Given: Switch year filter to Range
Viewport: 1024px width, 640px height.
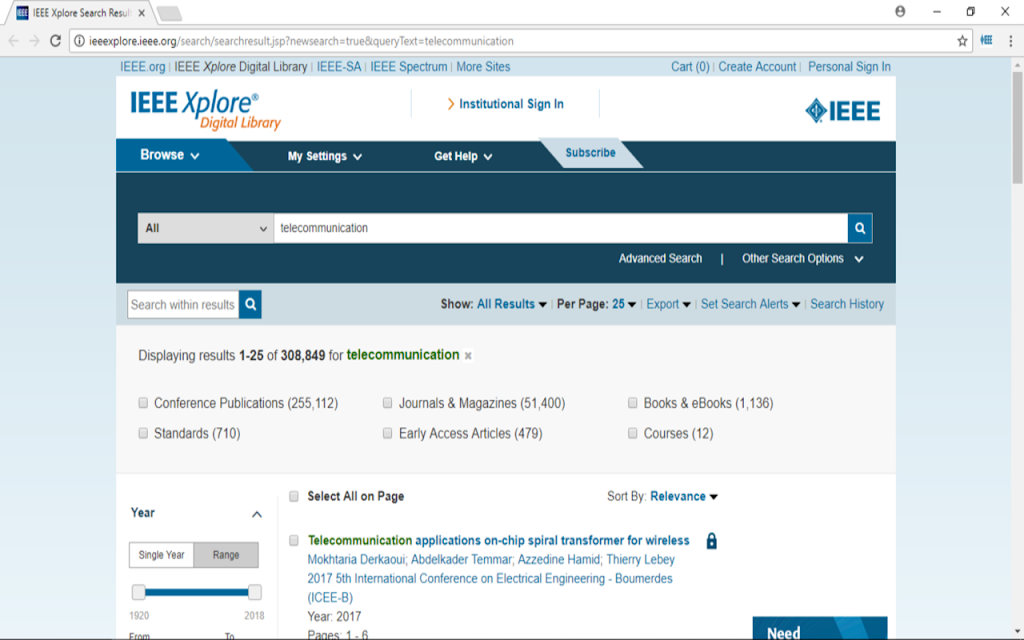Looking at the screenshot, I should [x=226, y=555].
